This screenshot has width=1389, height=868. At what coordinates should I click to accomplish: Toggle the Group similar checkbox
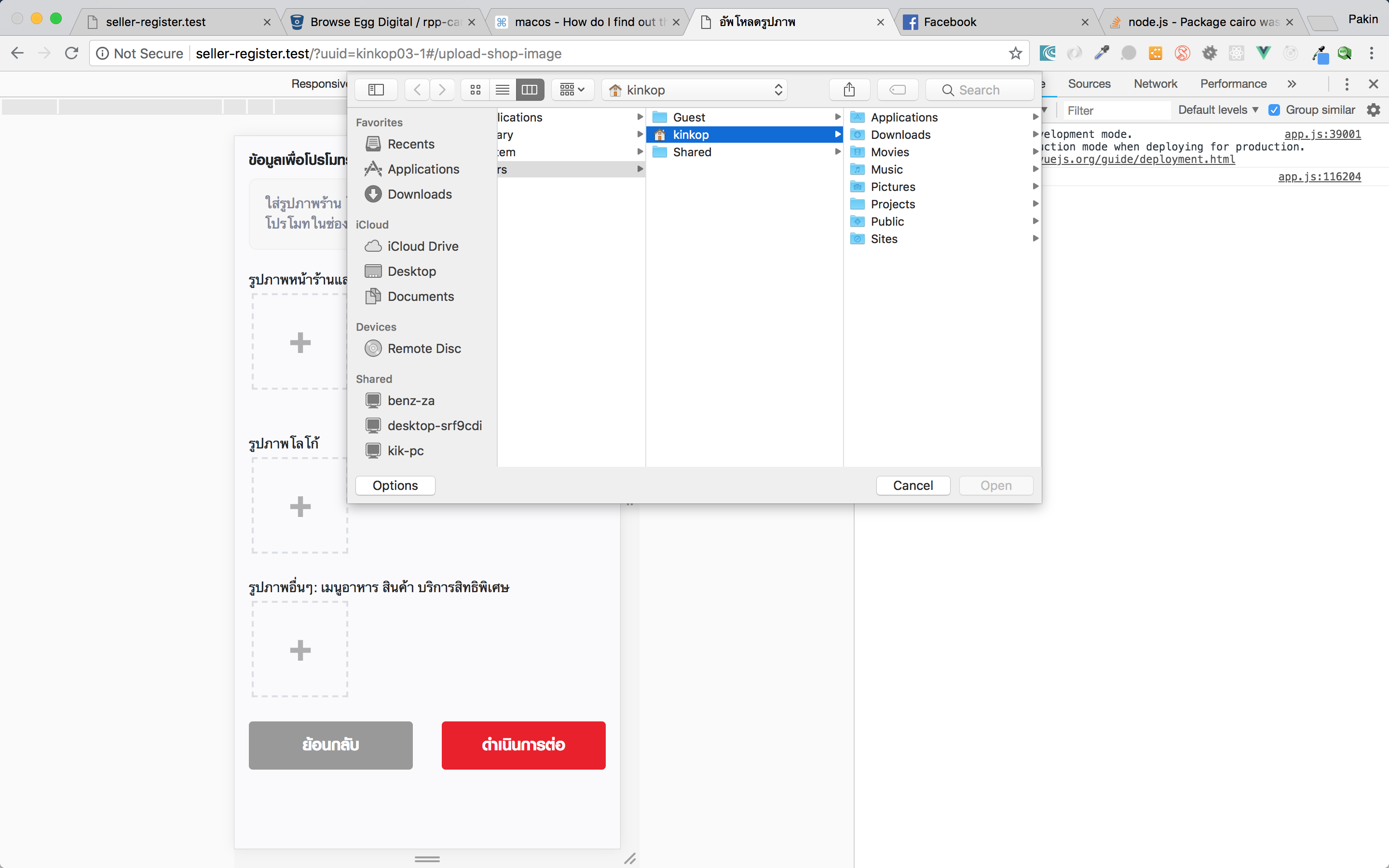1274,109
